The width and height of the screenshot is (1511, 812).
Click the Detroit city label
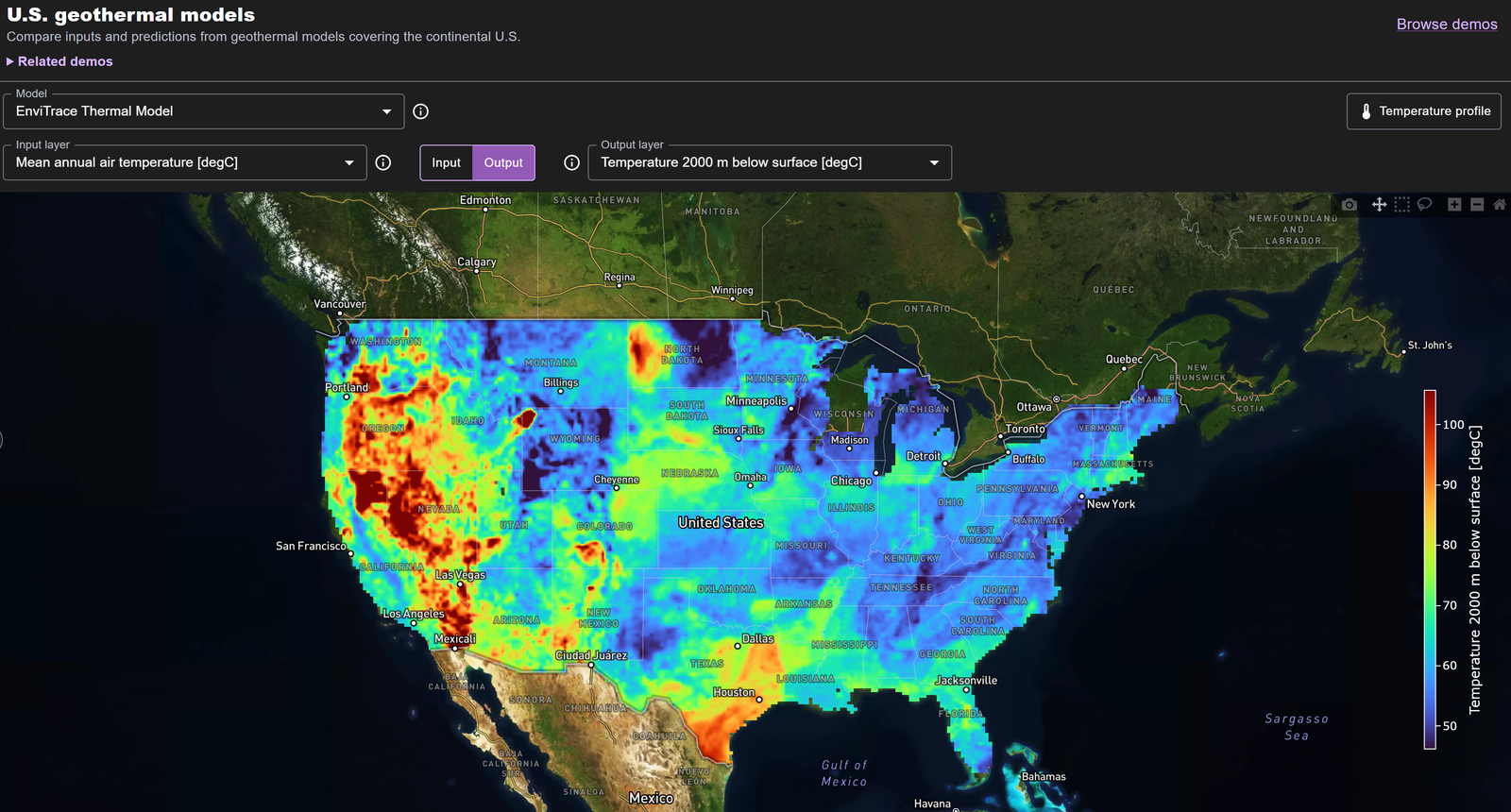[x=924, y=456]
